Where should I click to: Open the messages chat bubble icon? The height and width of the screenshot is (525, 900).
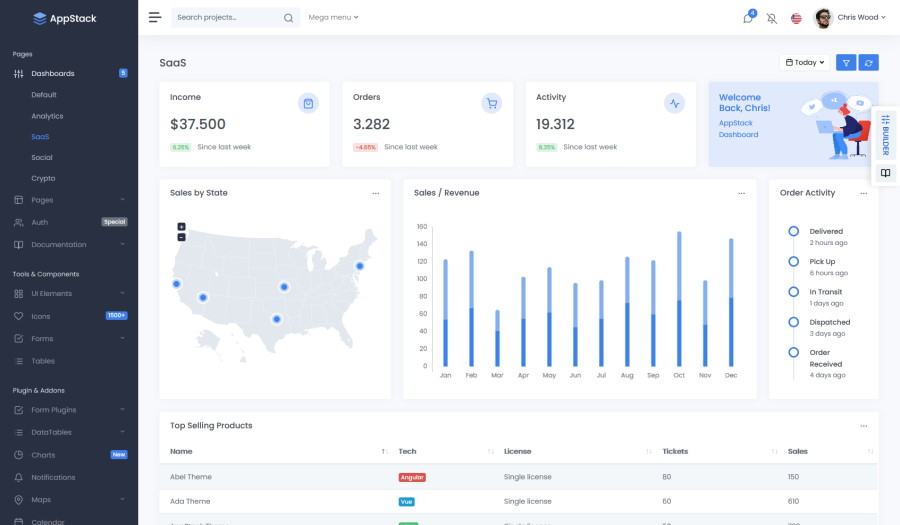point(747,18)
